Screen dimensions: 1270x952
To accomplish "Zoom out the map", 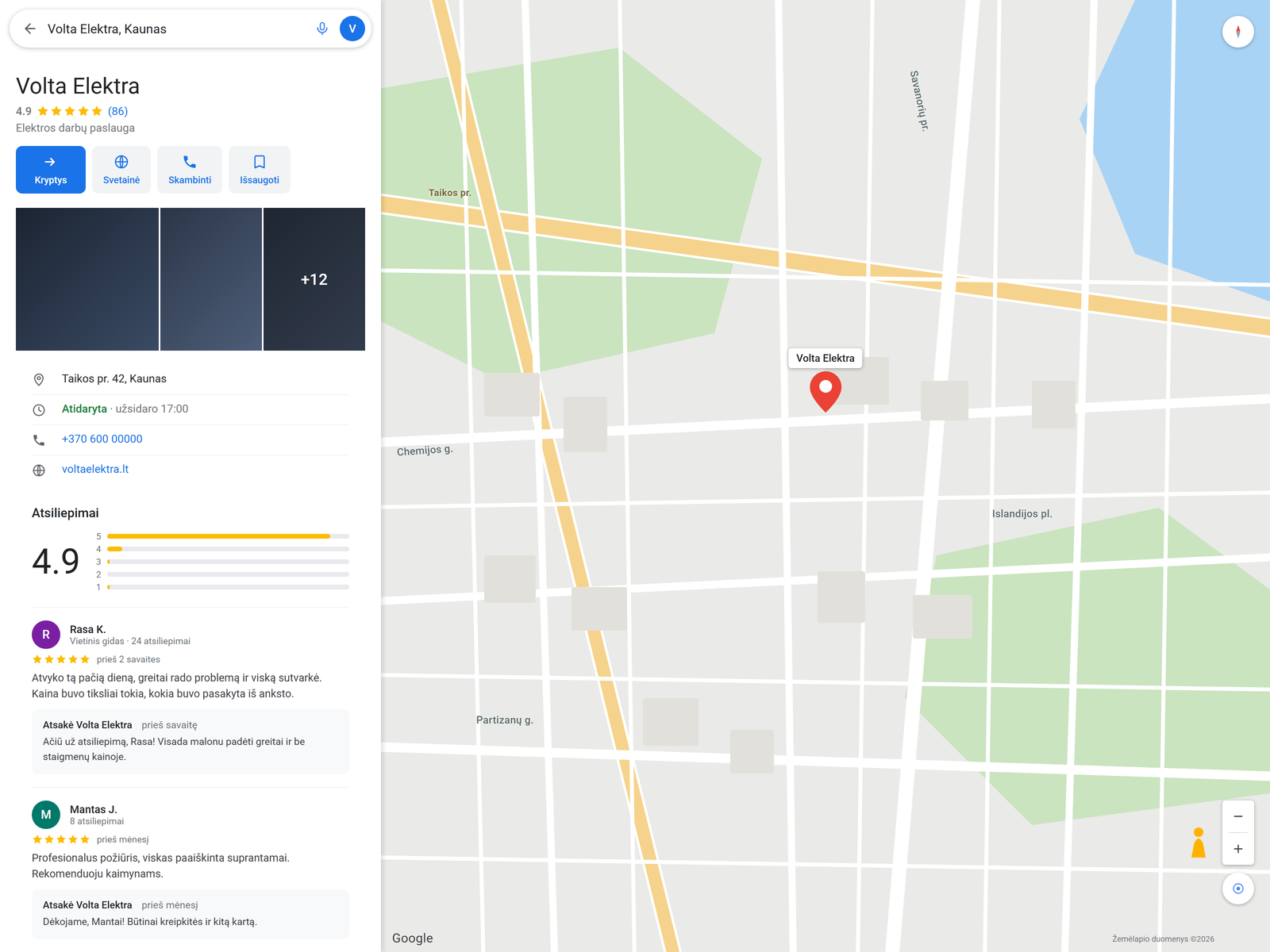I will [1238, 816].
